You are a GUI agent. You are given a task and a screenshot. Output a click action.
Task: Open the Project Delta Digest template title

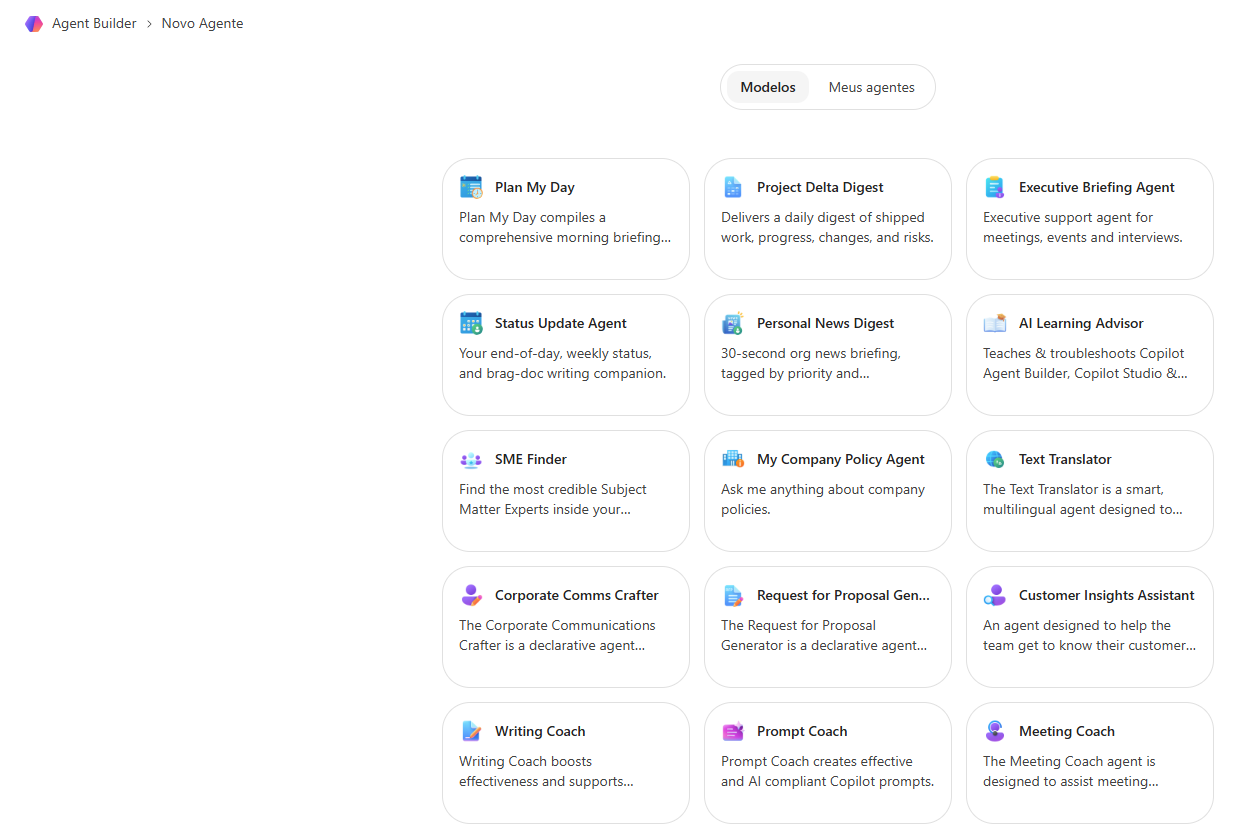[820, 187]
